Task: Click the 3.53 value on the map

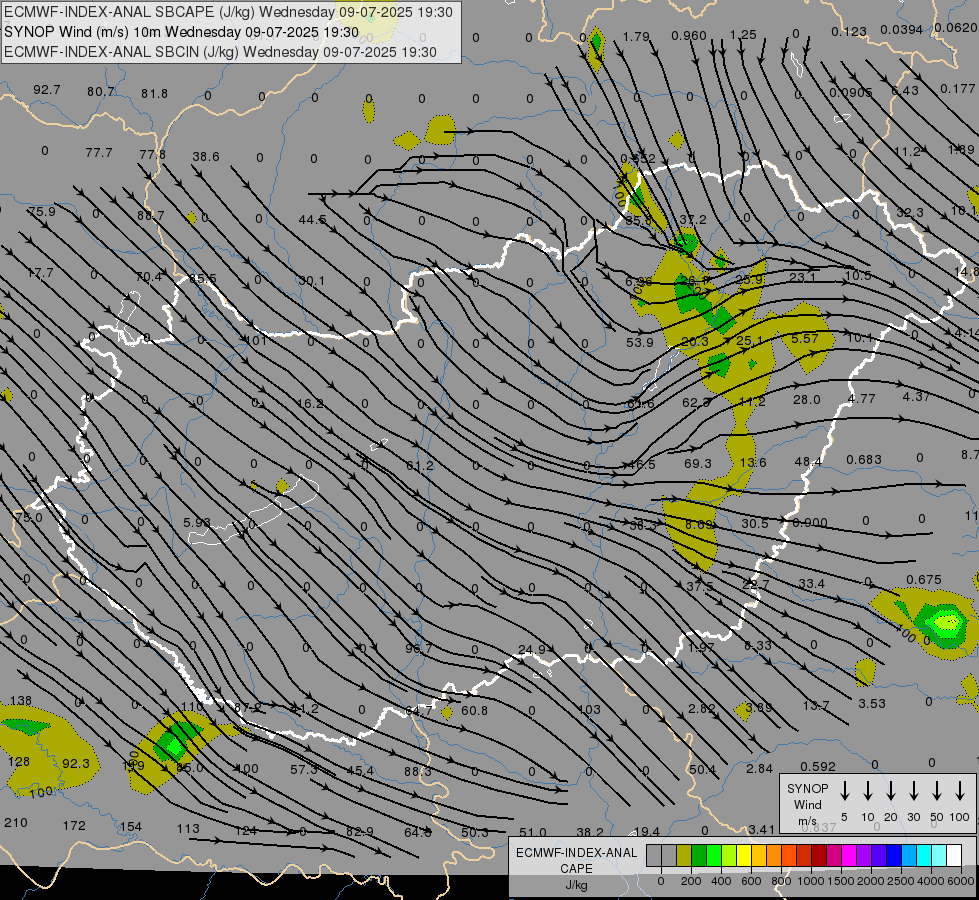Action: pyautogui.click(x=872, y=703)
